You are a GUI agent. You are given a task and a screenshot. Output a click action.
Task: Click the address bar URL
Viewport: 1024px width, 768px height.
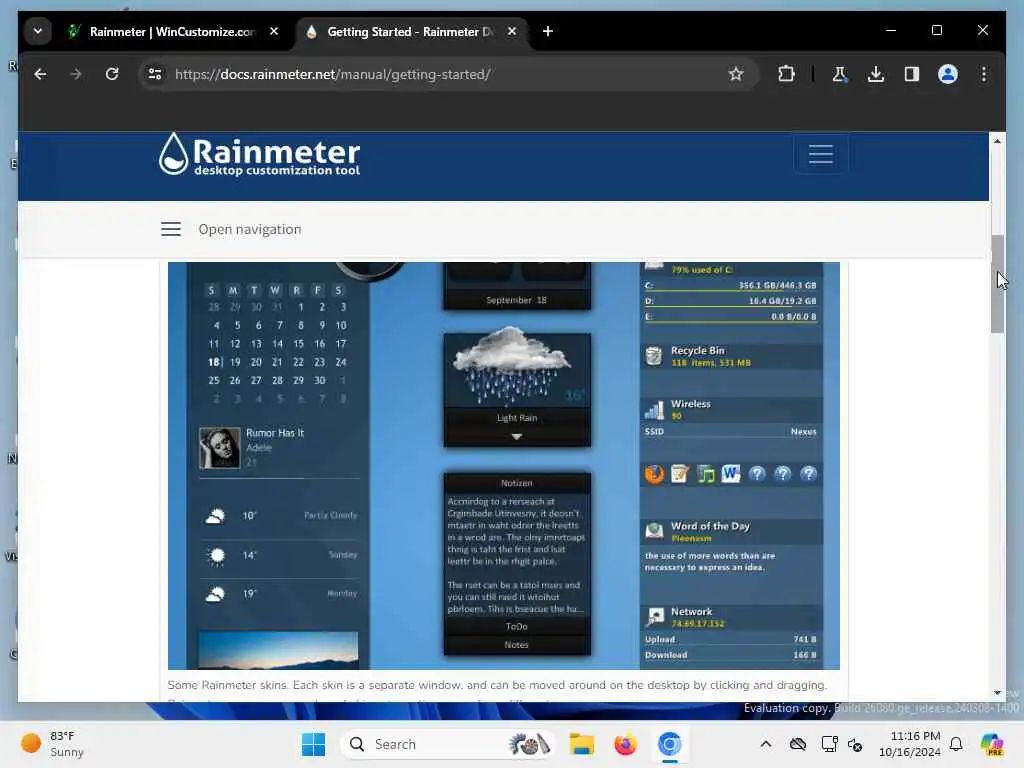[x=333, y=74]
